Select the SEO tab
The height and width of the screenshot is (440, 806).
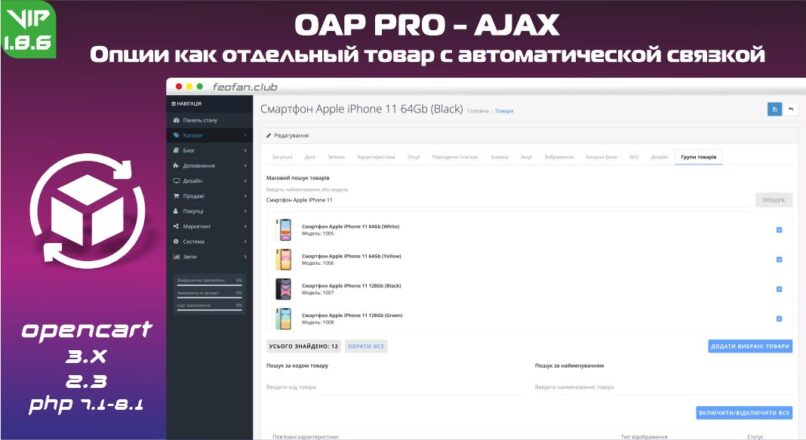[634, 157]
